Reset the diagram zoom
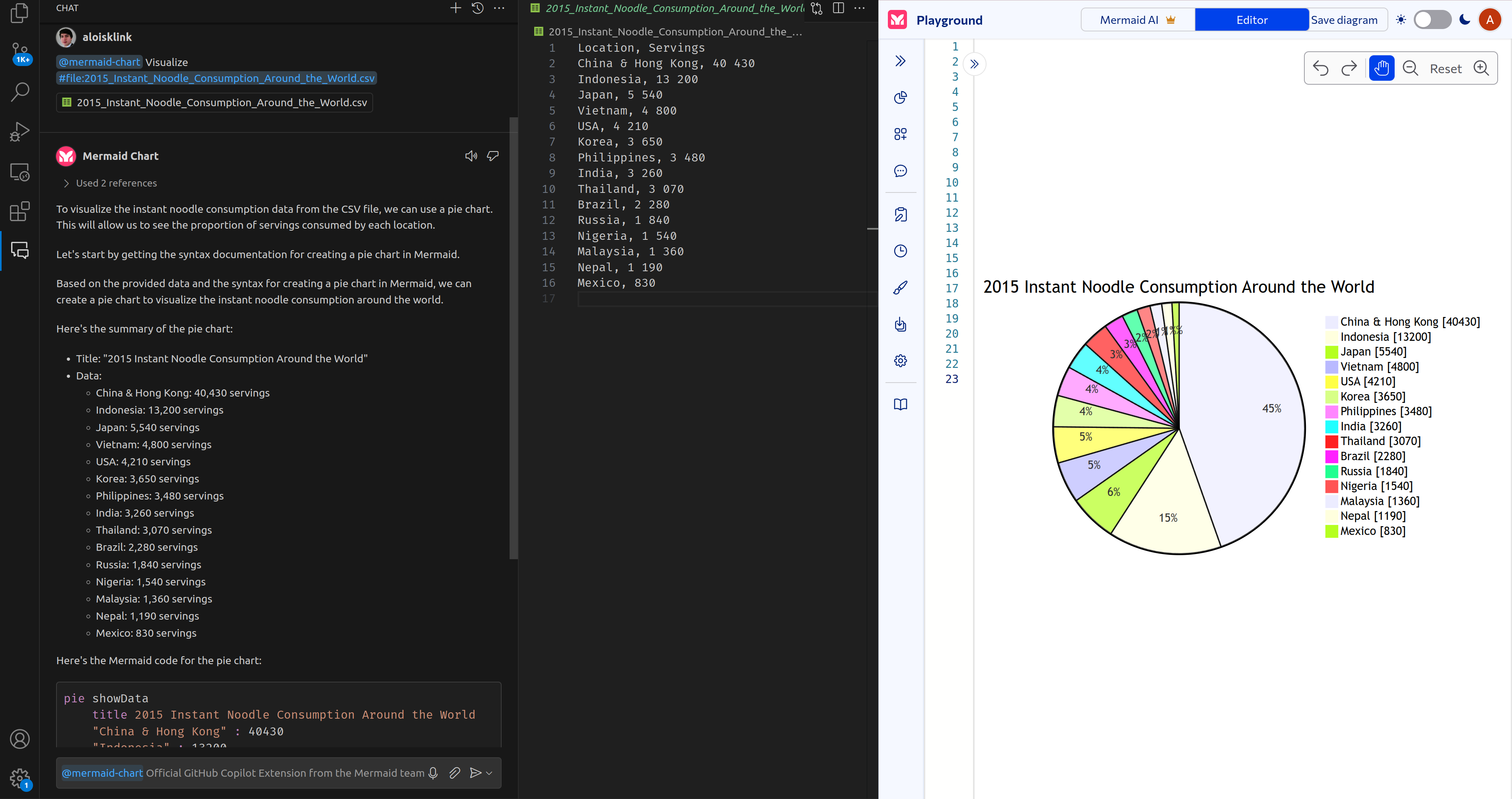 (x=1445, y=69)
